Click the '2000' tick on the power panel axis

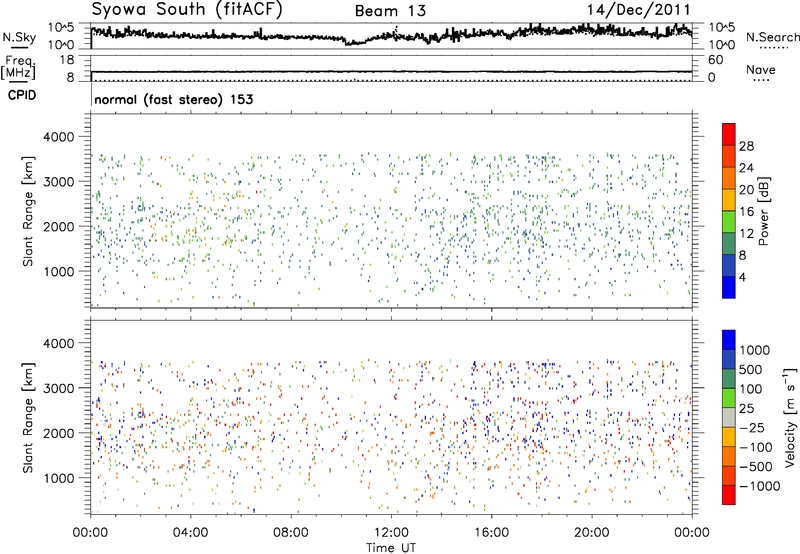click(x=58, y=226)
